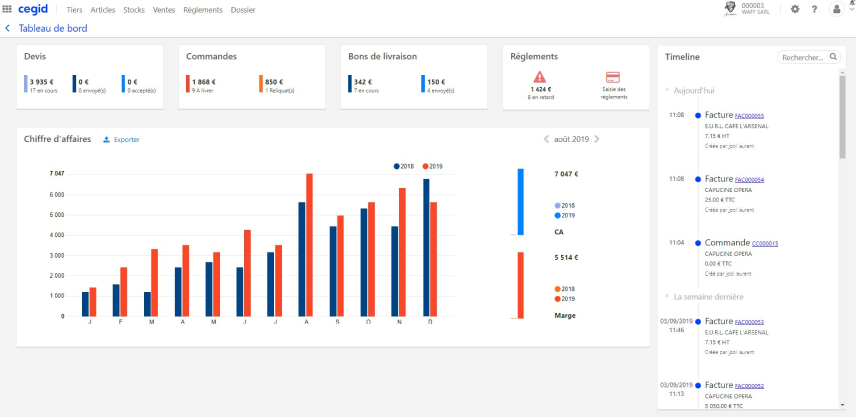Go back with the Tableau de bord arrow
Image resolution: width=856 pixels, height=417 pixels.
pos(7,28)
